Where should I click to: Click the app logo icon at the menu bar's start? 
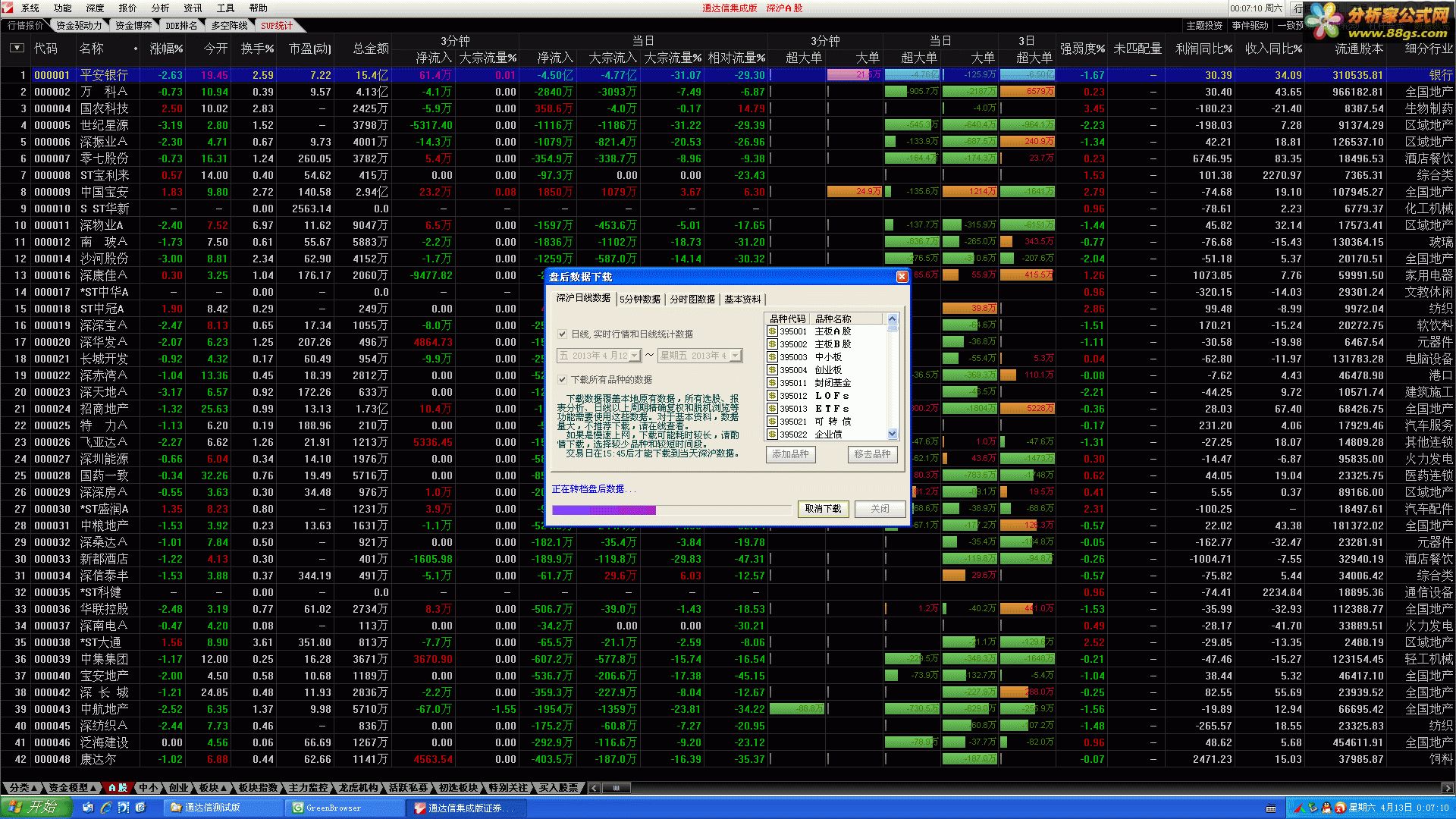click(x=7, y=8)
